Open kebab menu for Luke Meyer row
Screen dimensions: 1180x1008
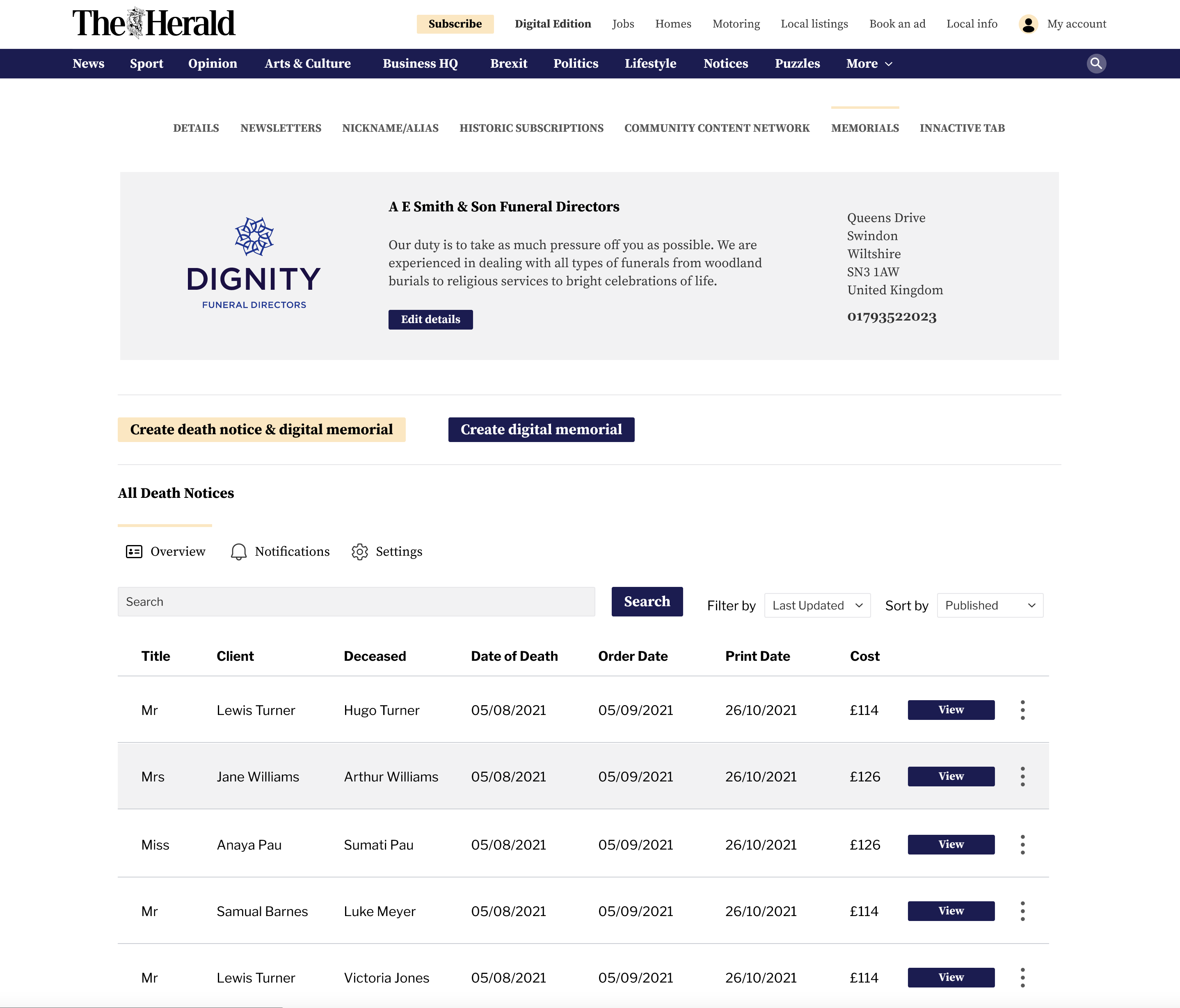(1022, 911)
